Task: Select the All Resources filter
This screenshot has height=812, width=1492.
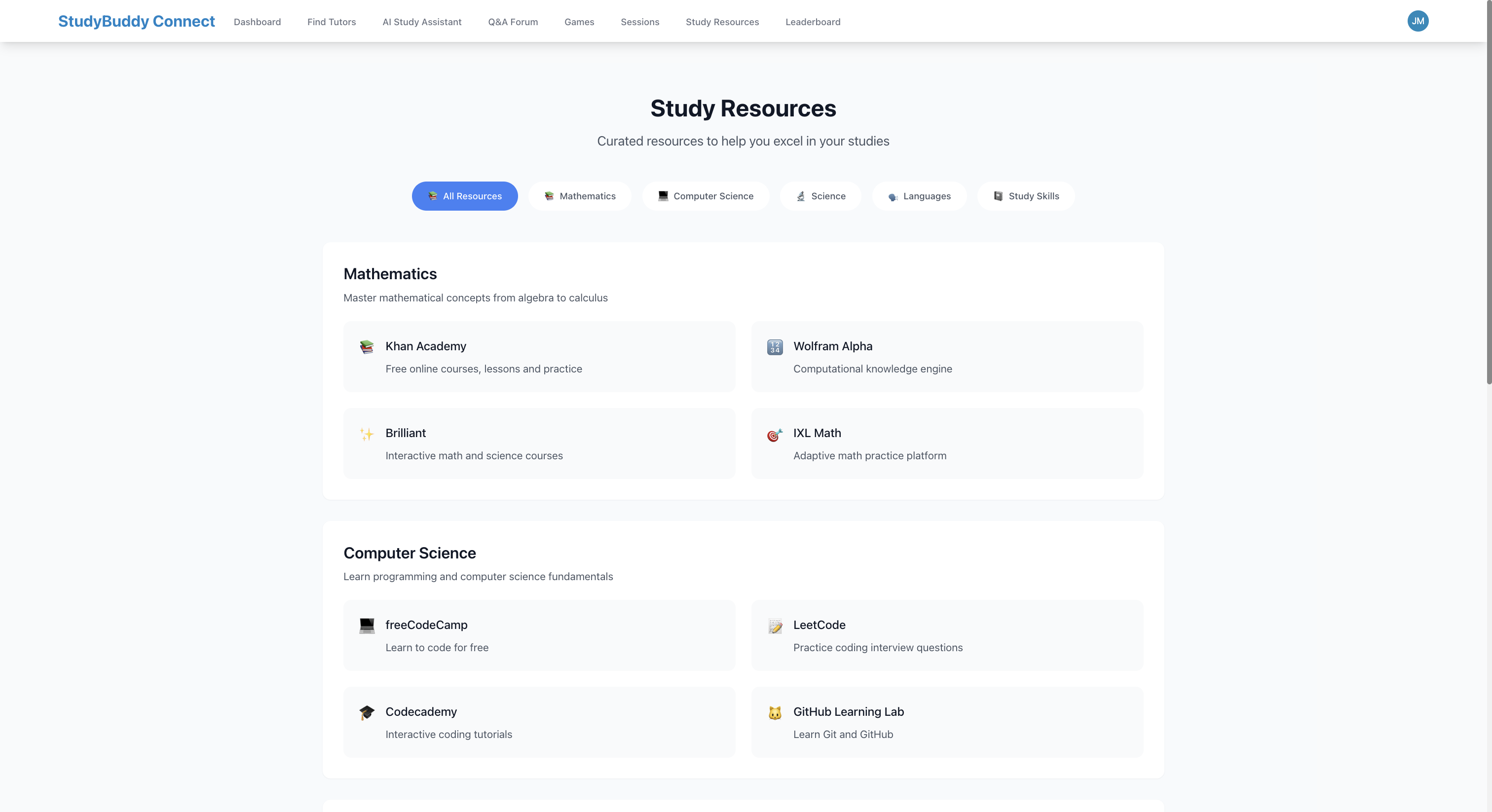Action: click(x=464, y=196)
